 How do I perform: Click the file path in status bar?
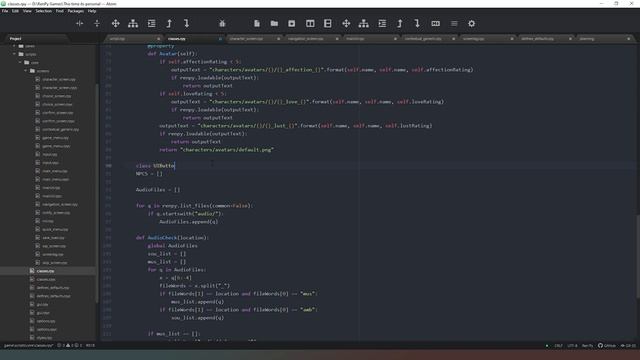(x=28, y=345)
